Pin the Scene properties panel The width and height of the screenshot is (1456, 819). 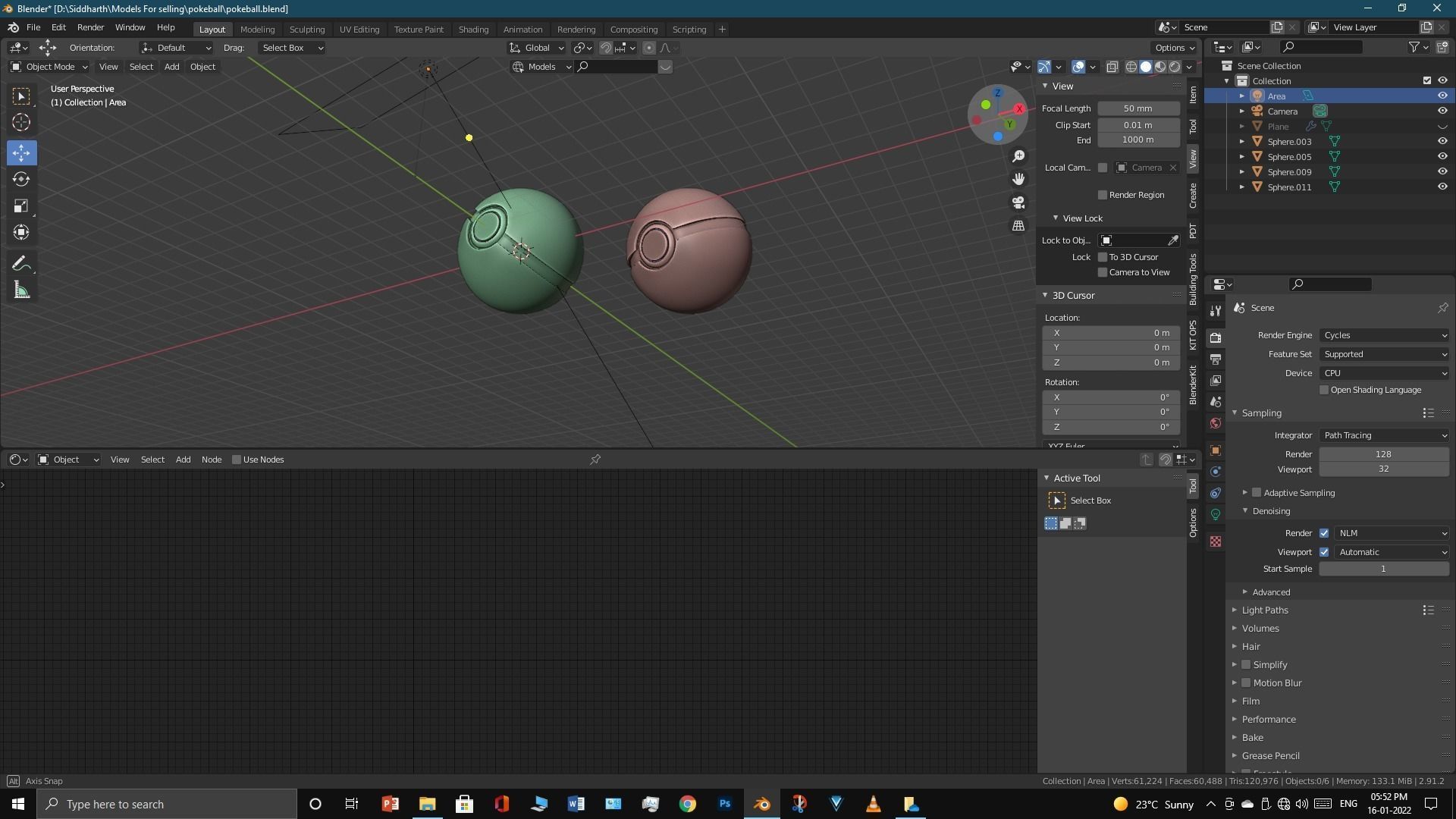coord(1442,308)
